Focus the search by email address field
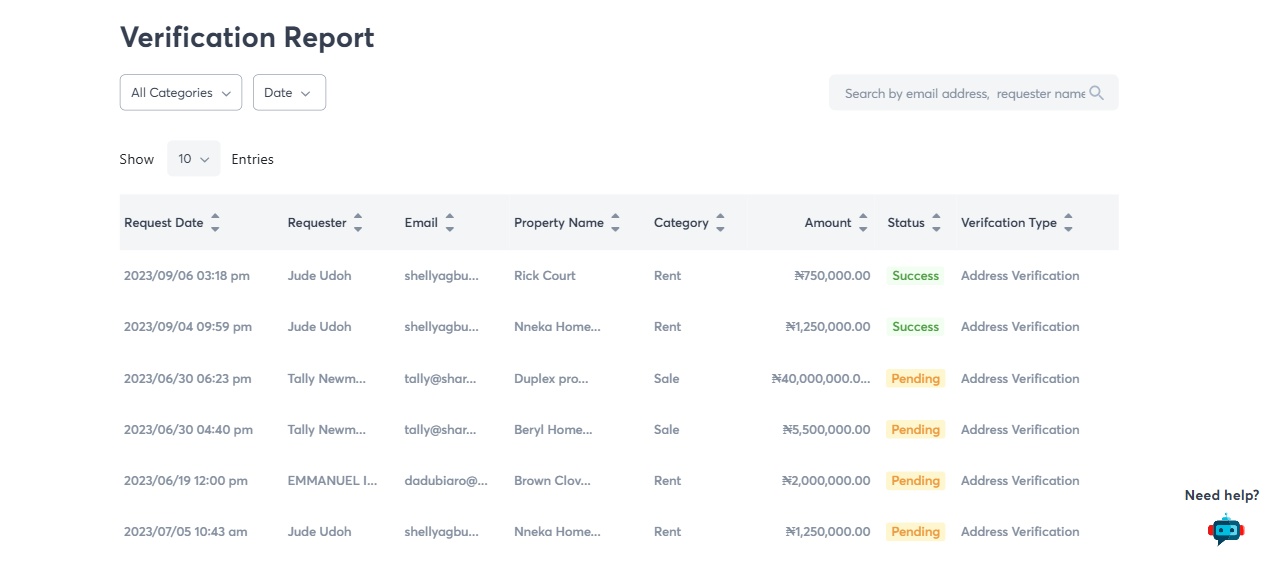Viewport: 1264px width, 568px height. coord(963,93)
